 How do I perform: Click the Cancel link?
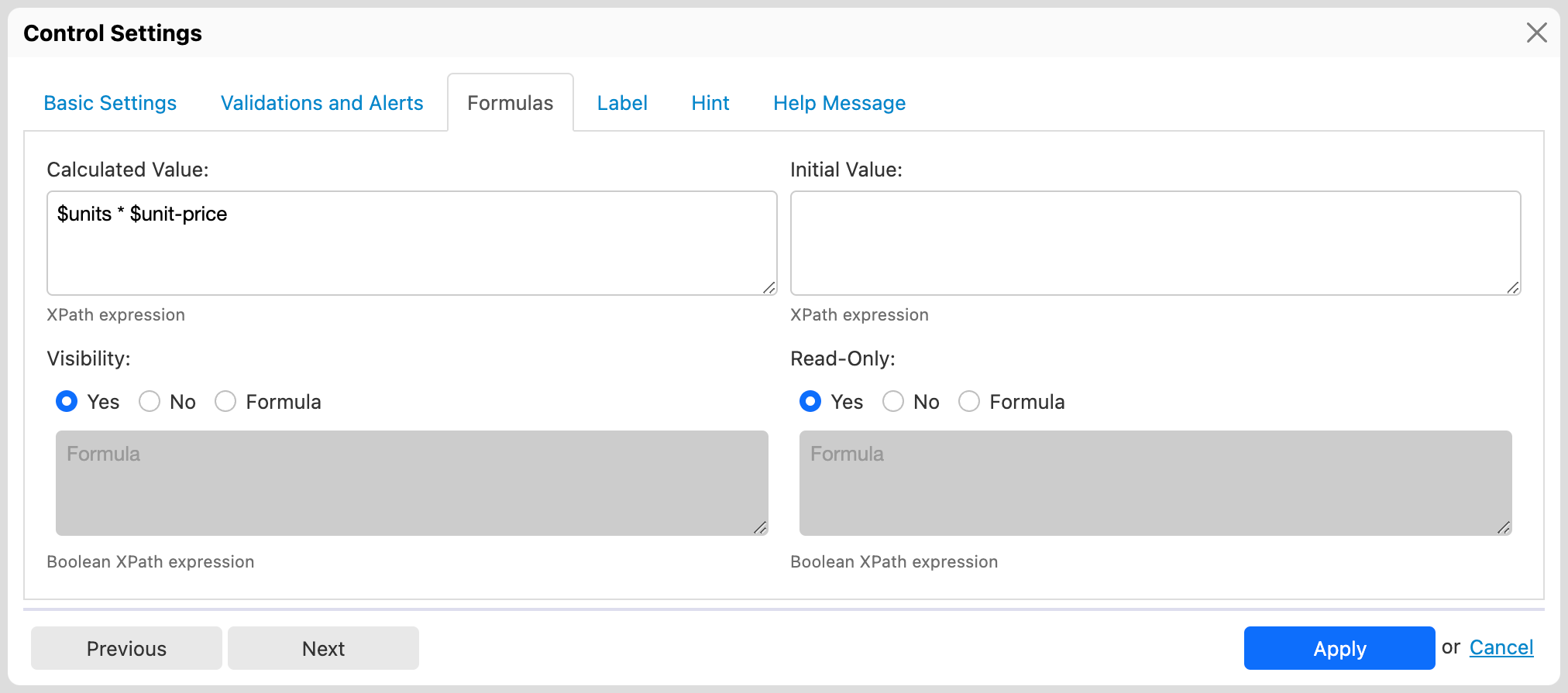(x=1501, y=647)
